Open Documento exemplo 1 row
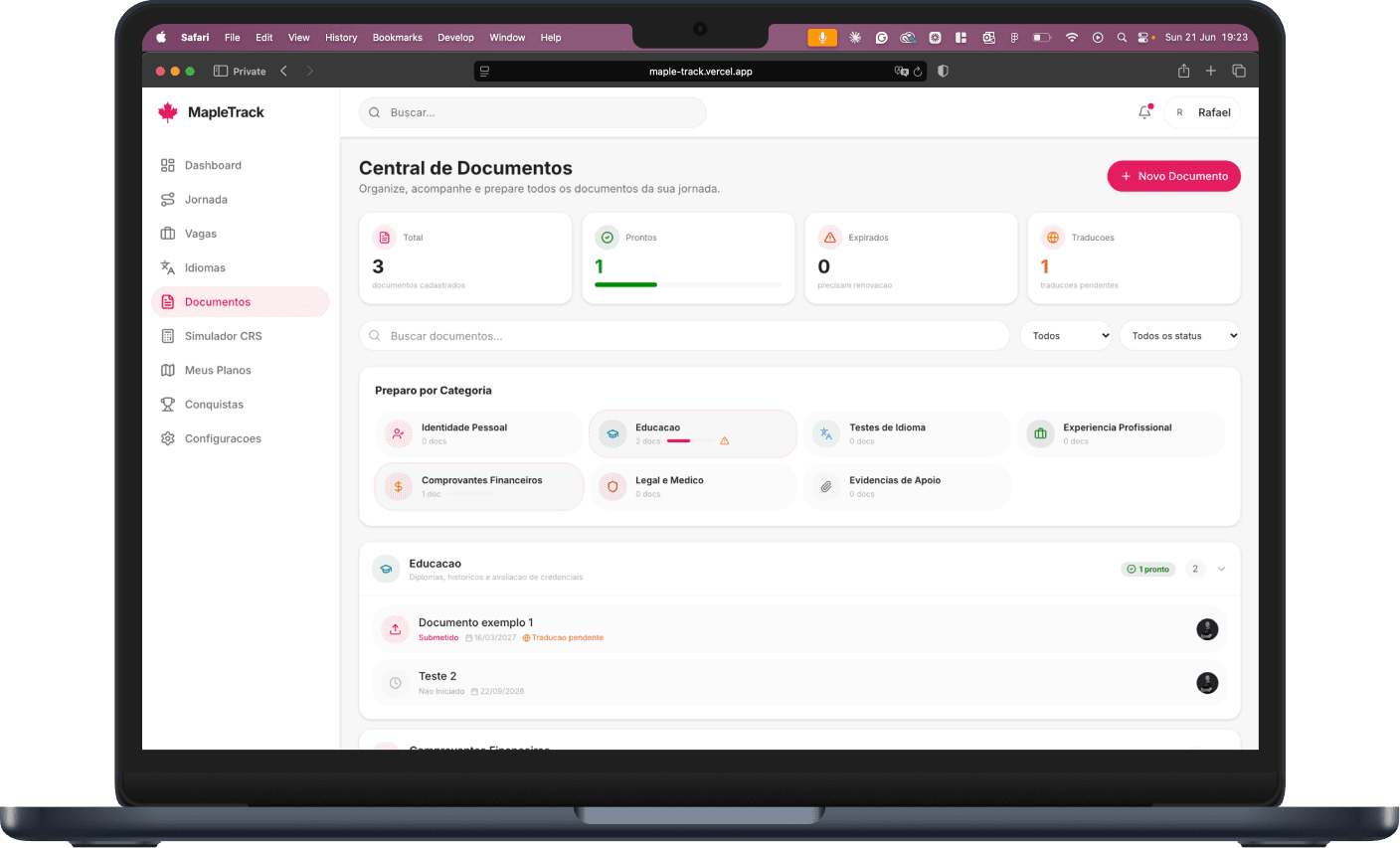This screenshot has width=1400, height=848. (799, 629)
